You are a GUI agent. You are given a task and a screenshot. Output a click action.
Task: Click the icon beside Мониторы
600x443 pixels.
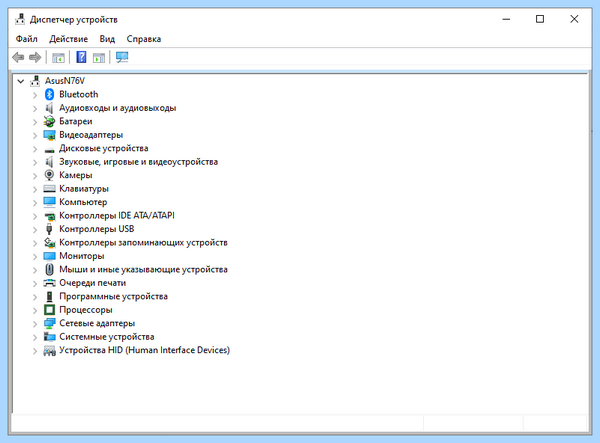49,256
